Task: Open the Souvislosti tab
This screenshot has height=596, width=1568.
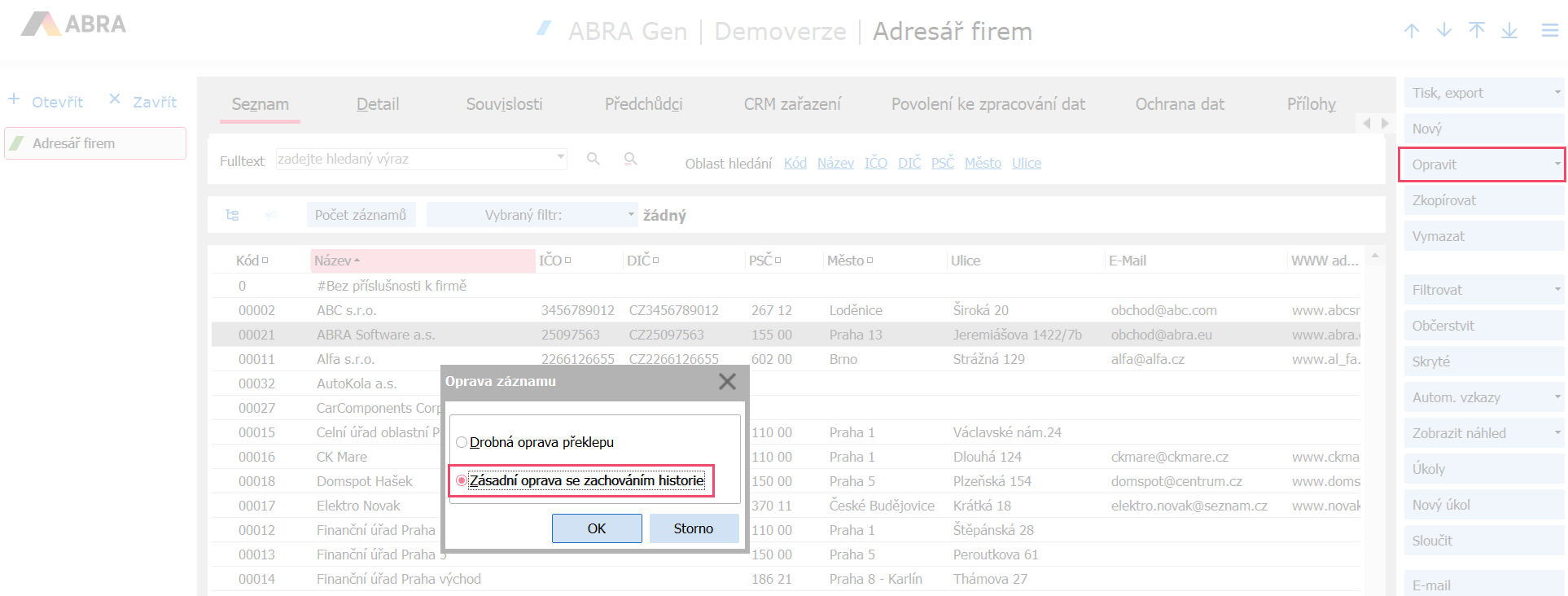Action: (x=504, y=104)
